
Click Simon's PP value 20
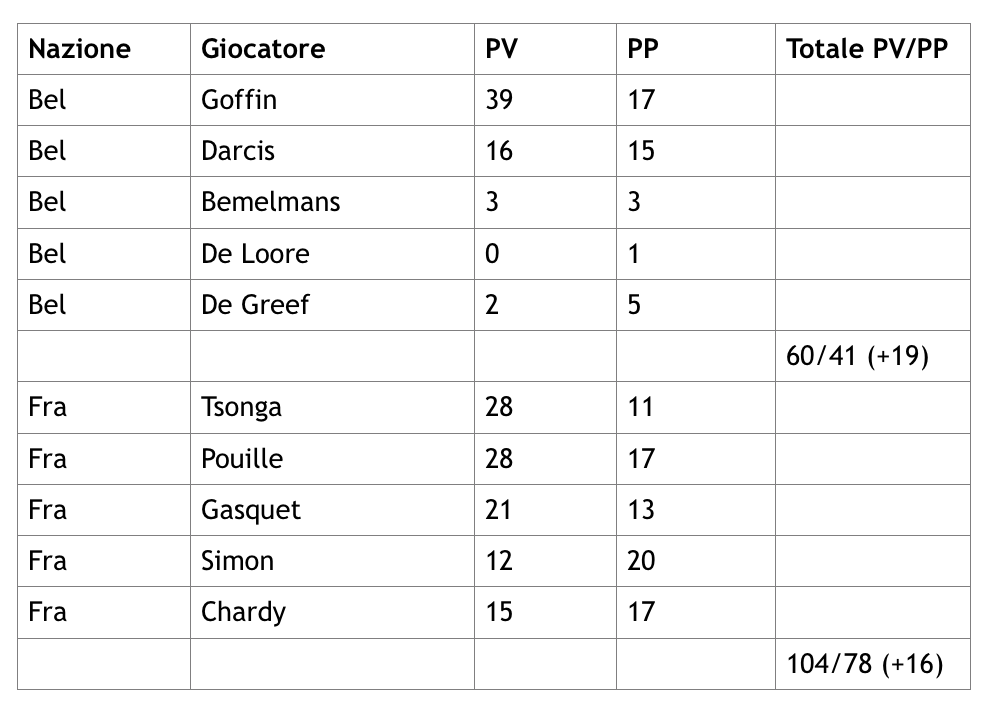click(x=641, y=561)
